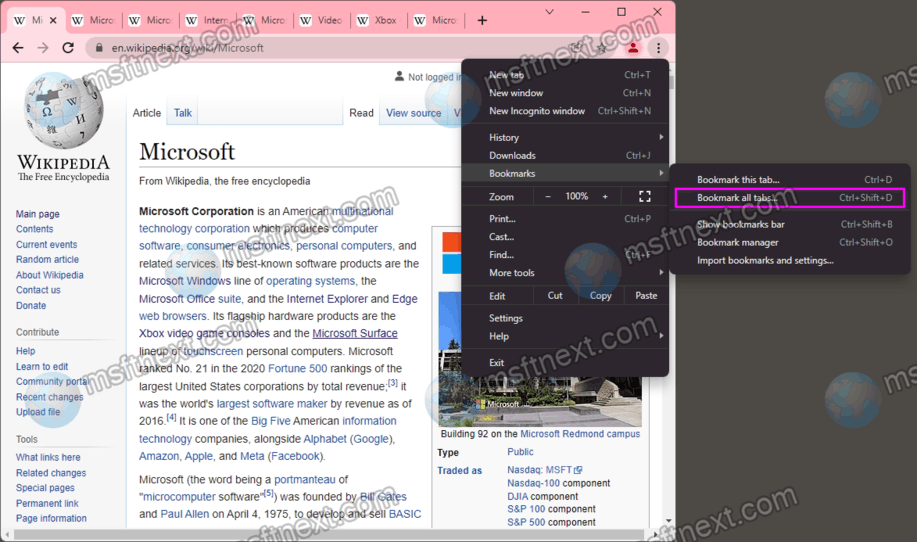
Task: Reload the page with the refresh icon
Action: coord(68,48)
